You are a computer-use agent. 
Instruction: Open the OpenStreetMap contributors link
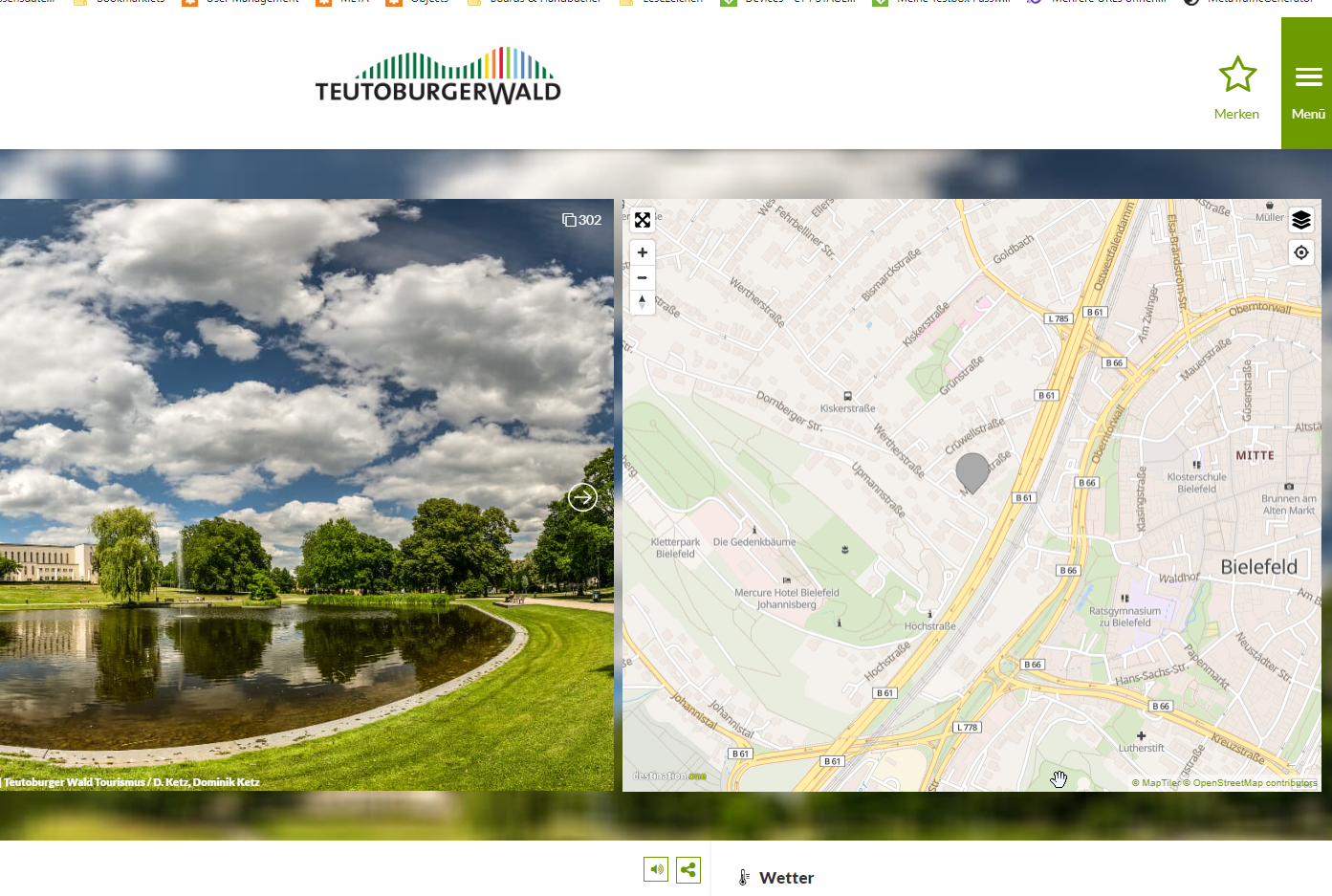1251,783
